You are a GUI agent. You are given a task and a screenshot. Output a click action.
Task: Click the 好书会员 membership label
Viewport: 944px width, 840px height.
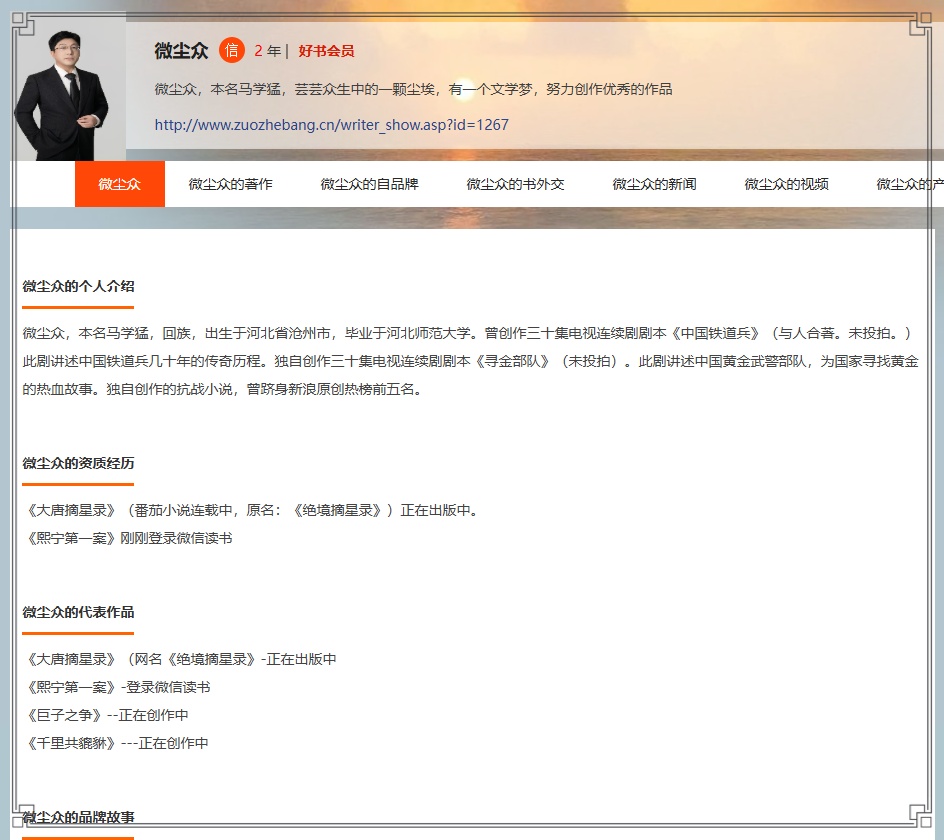point(326,51)
